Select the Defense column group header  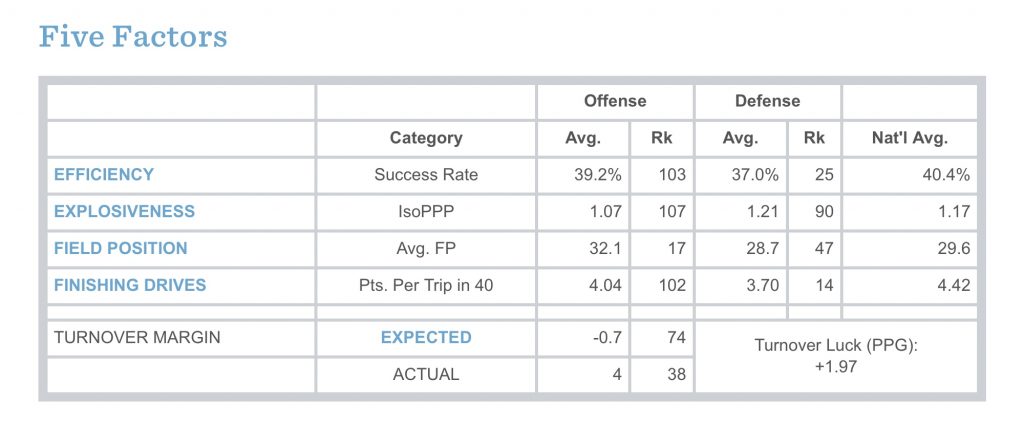(767, 101)
